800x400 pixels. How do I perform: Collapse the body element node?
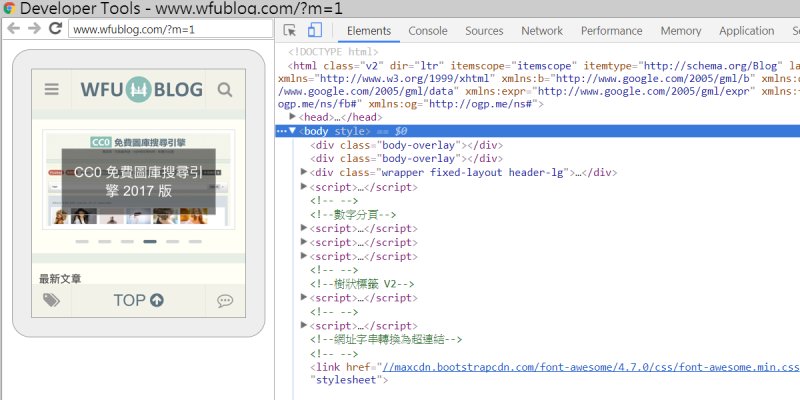tap(292, 131)
